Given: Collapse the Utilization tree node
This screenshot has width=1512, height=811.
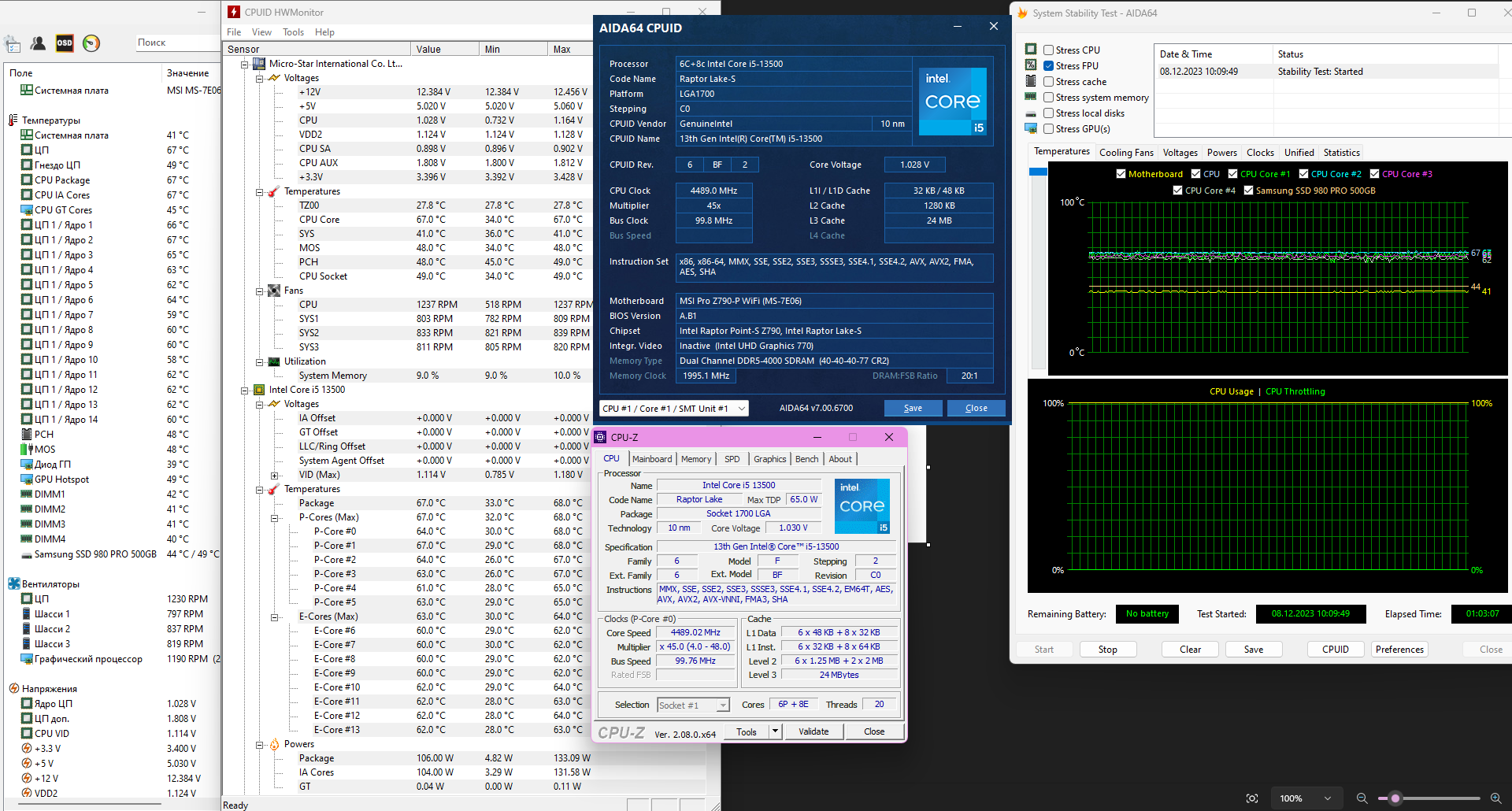Looking at the screenshot, I should pyautogui.click(x=260, y=362).
